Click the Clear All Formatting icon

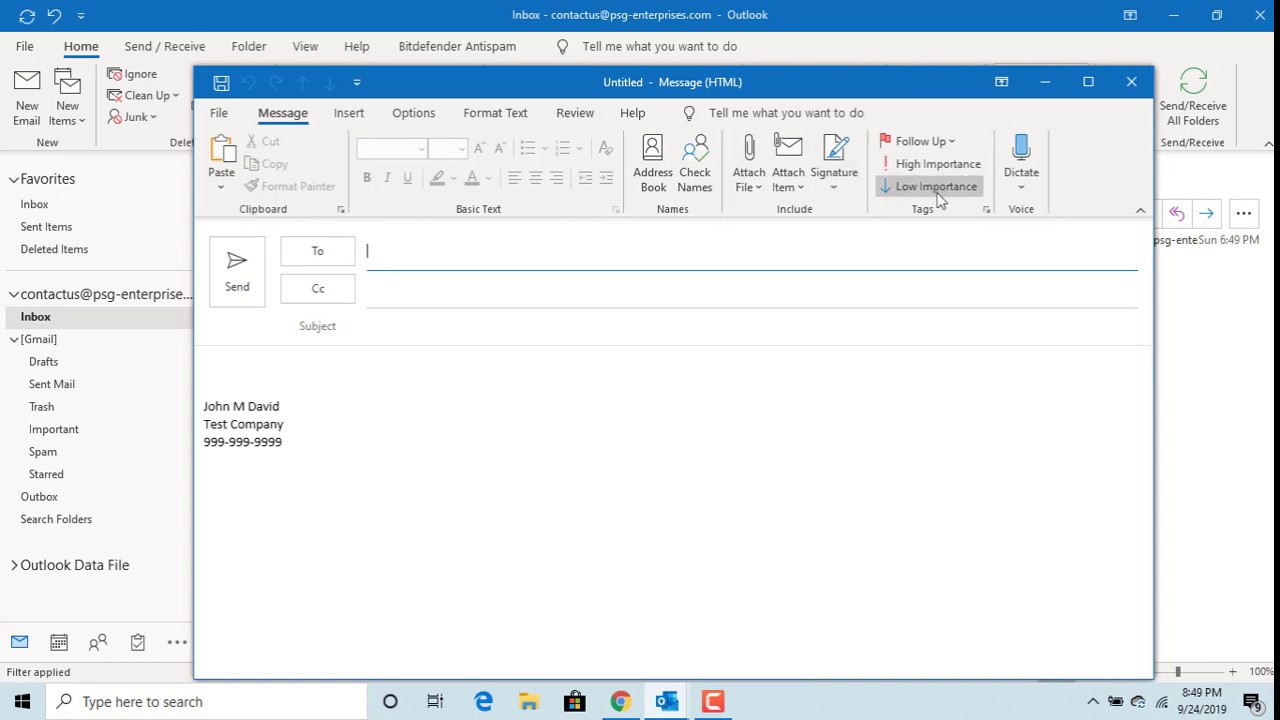(606, 148)
